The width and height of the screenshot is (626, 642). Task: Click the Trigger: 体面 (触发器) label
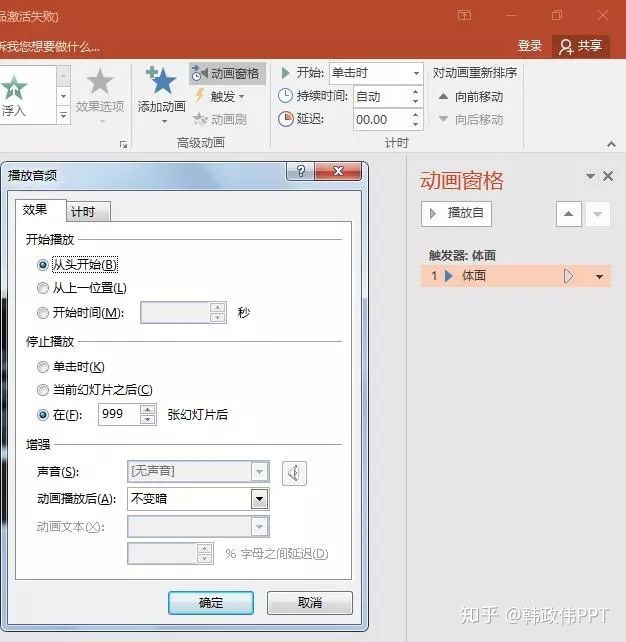click(x=462, y=256)
